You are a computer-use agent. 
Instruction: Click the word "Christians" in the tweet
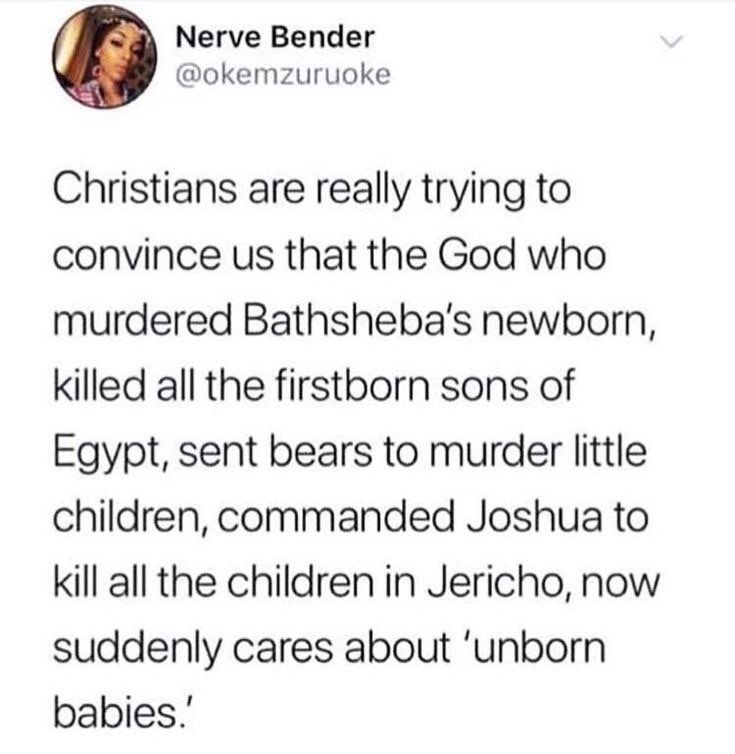[x=147, y=188]
